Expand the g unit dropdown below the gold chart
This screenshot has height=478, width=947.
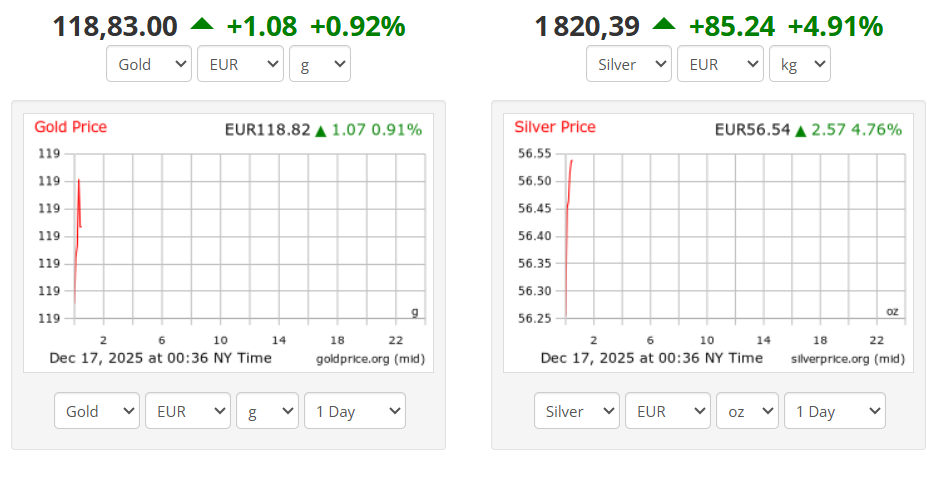point(267,411)
